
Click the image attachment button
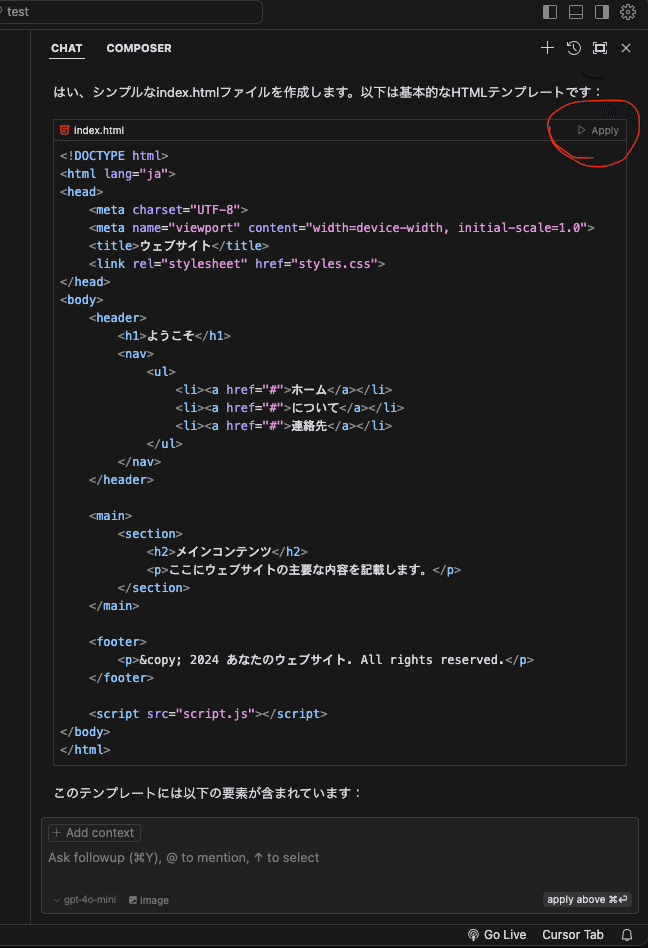coord(149,900)
